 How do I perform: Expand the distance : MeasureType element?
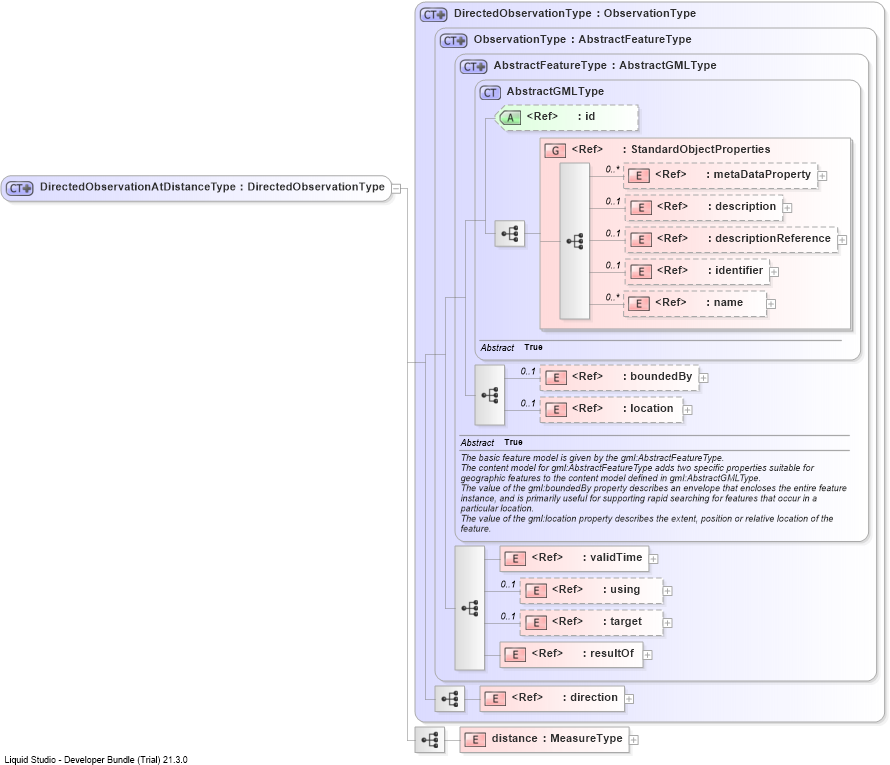[x=634, y=740]
